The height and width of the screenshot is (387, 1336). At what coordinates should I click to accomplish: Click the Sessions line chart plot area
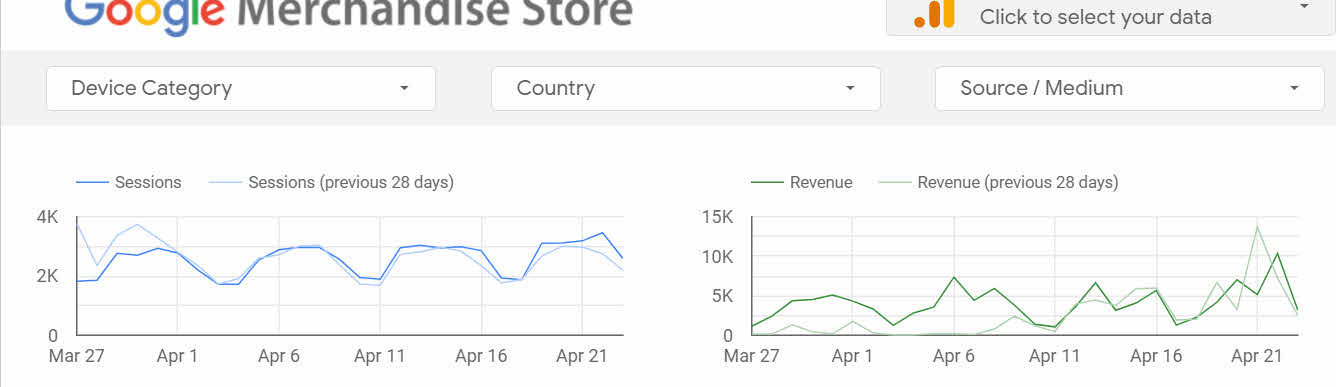pos(350,276)
